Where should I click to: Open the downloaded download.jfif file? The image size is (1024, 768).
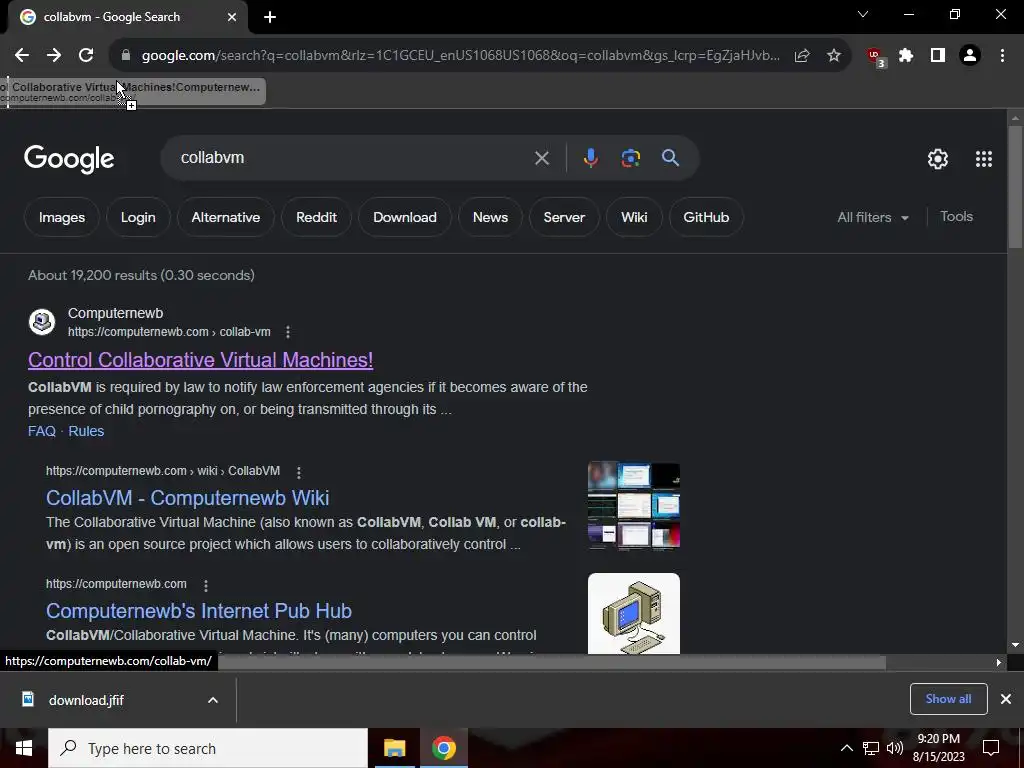tap(86, 700)
